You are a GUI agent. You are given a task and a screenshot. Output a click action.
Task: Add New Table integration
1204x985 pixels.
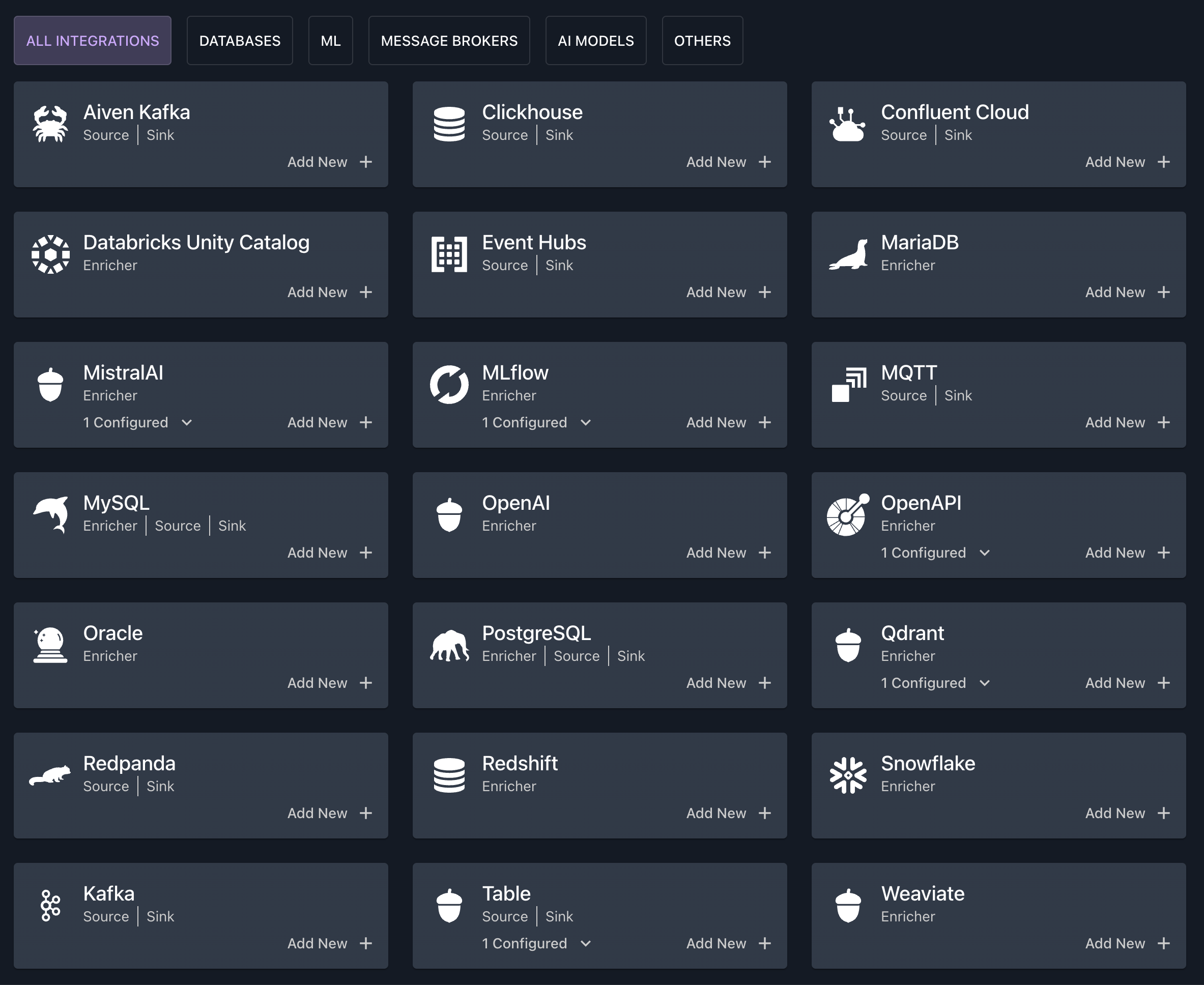pos(729,944)
